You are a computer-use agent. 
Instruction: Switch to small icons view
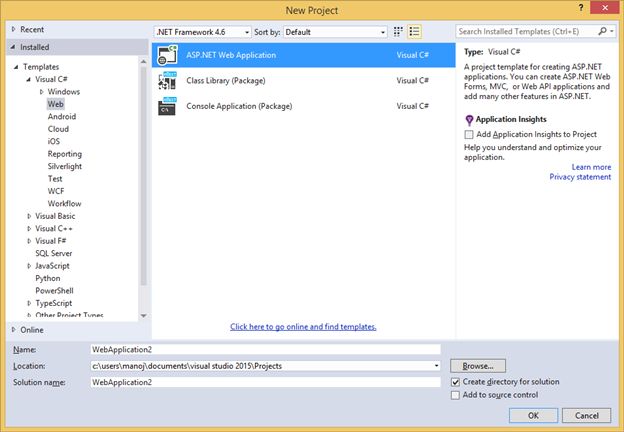click(398, 31)
